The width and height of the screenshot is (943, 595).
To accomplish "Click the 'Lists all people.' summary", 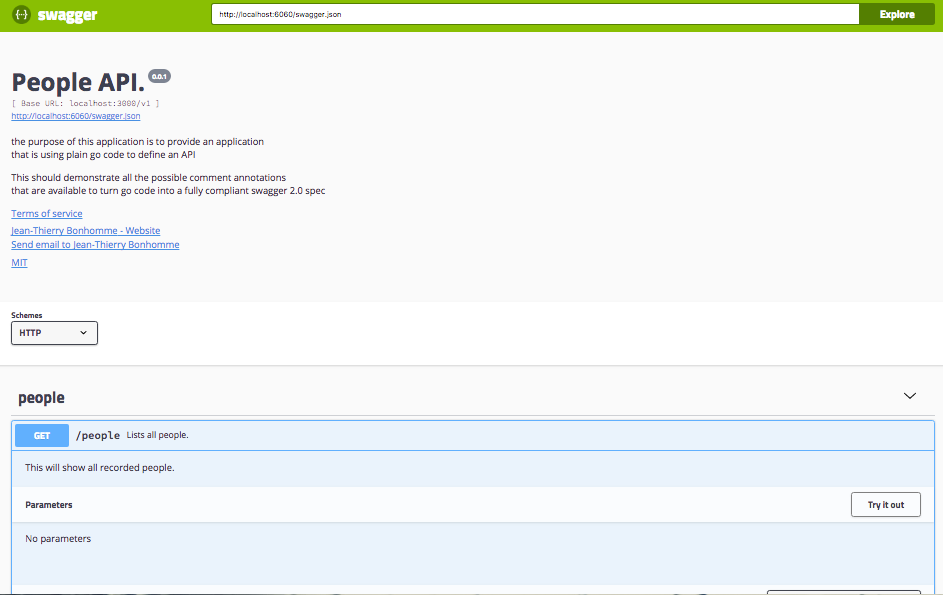I will click(x=158, y=435).
